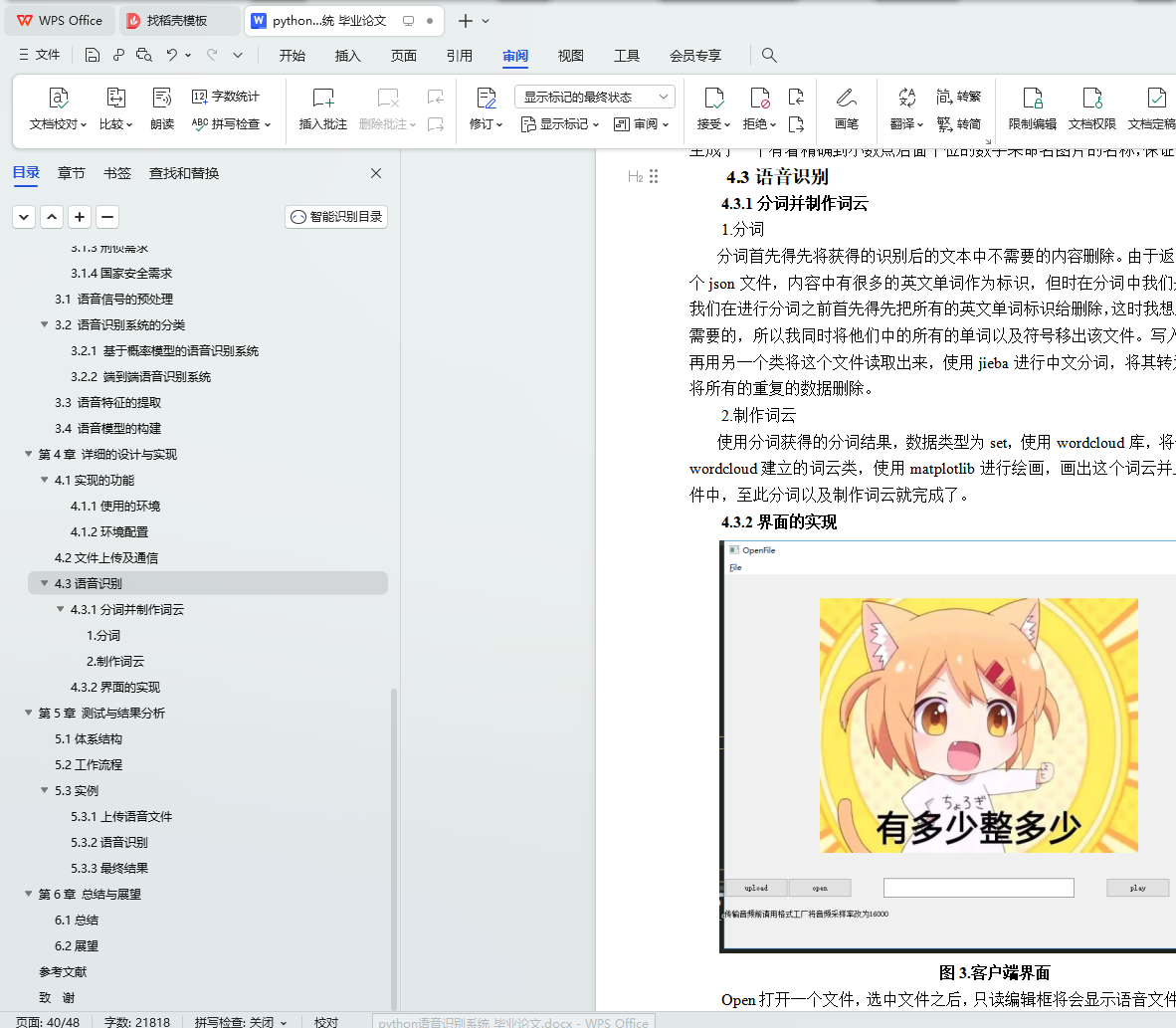Collapse the 第6章 总结与展望 node
The height and width of the screenshot is (1028, 1176).
(29, 894)
